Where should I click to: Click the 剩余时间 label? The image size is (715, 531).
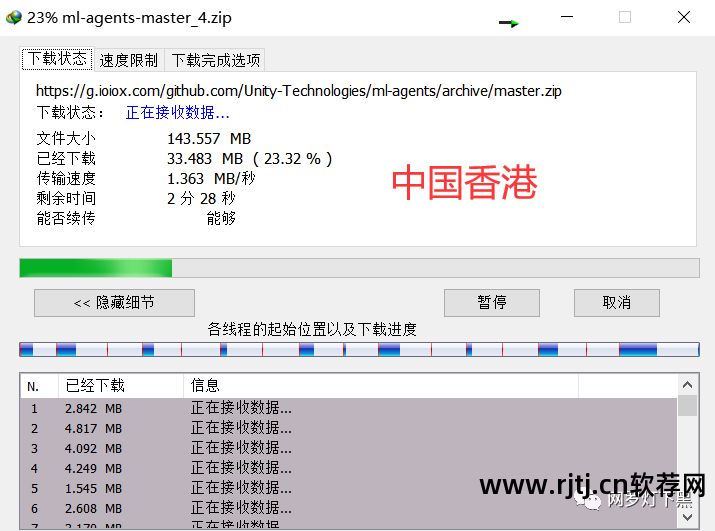(x=66, y=198)
